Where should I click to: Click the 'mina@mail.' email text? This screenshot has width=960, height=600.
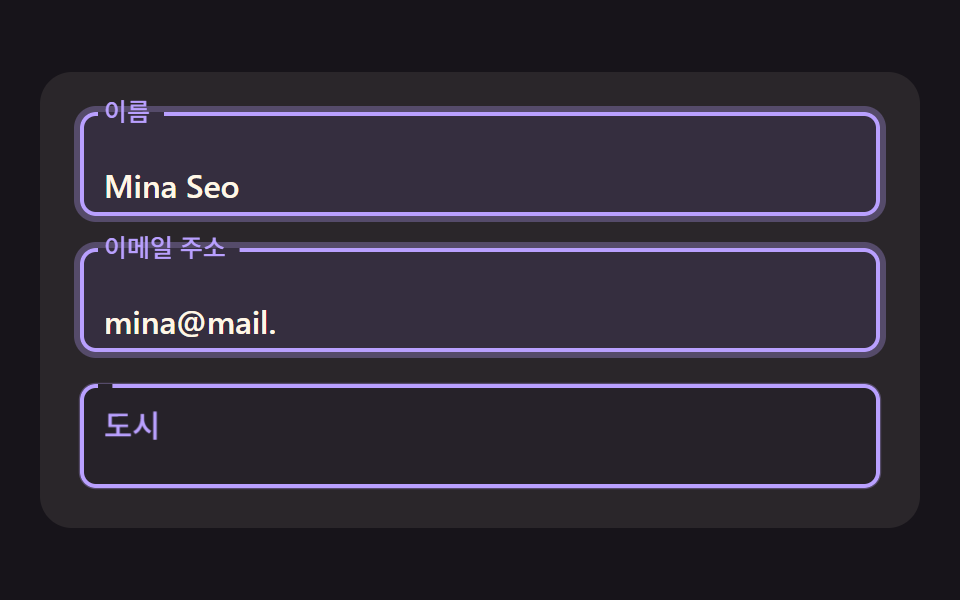190,323
